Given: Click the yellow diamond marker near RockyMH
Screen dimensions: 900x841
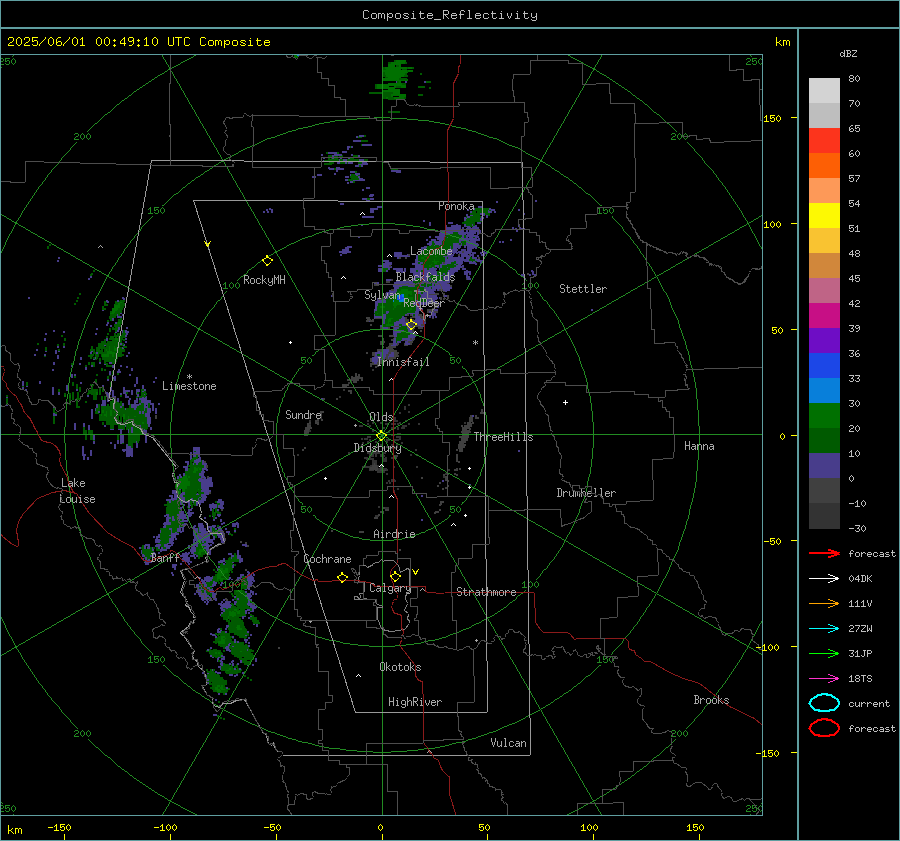Looking at the screenshot, I should pos(267,261).
